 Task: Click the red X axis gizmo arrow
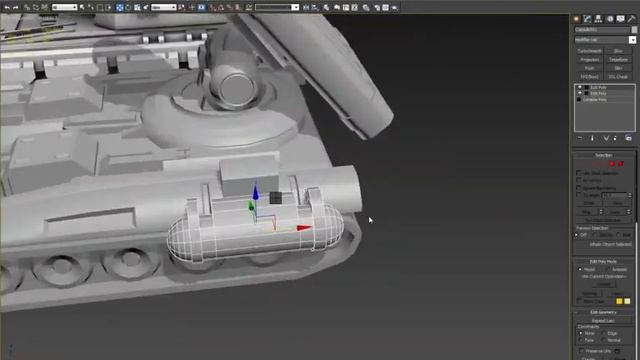pos(304,228)
